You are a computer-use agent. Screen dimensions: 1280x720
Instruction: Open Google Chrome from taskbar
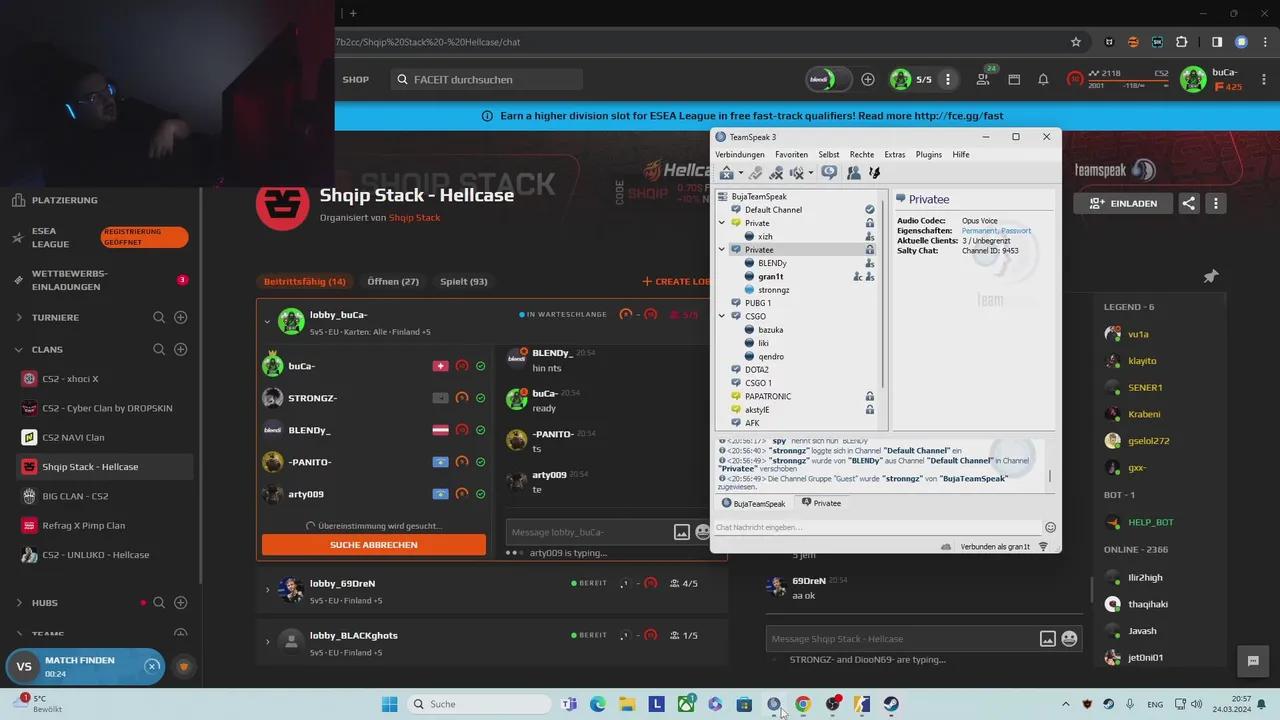coord(802,704)
